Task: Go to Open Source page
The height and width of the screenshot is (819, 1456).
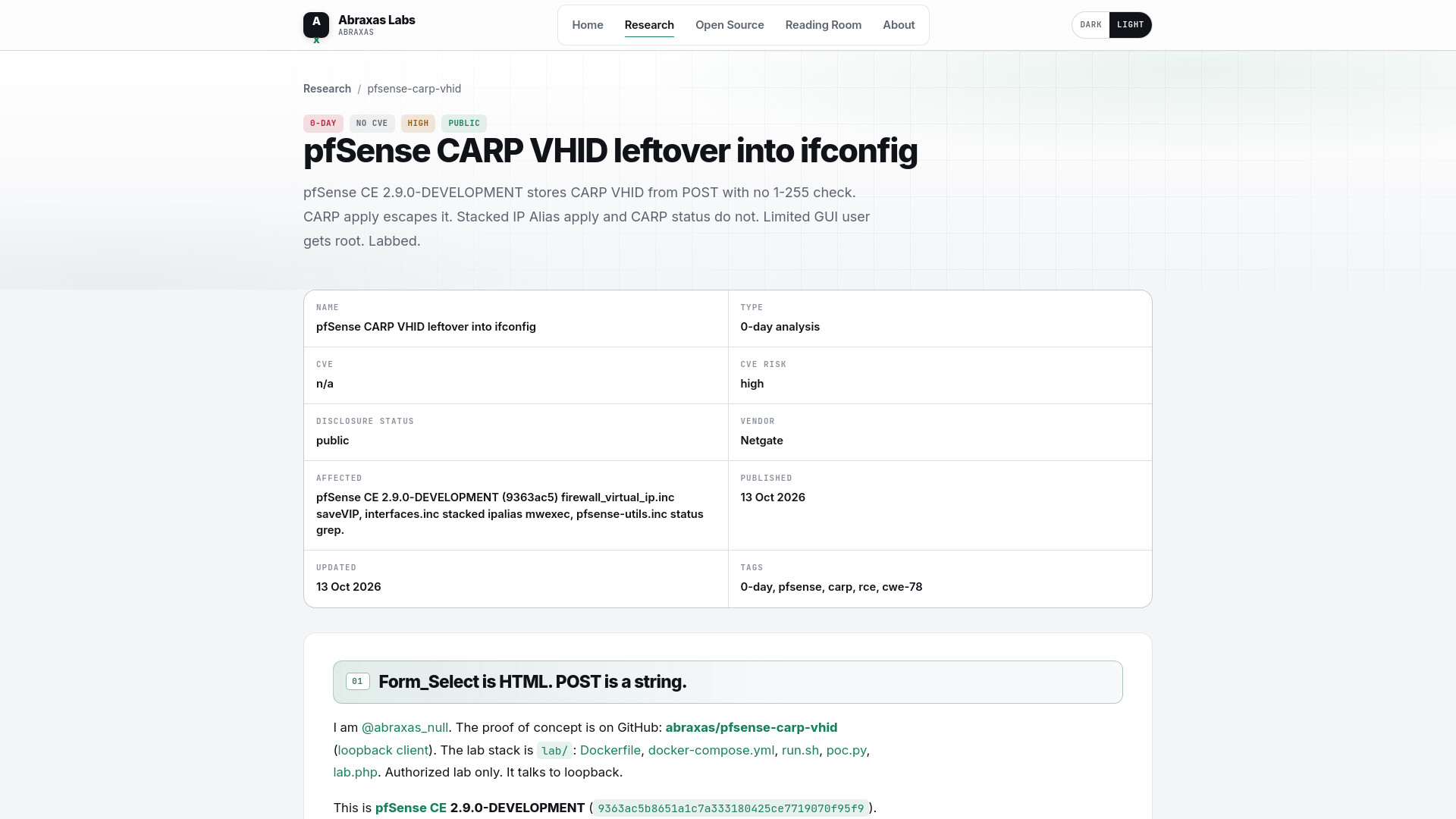Action: click(730, 25)
